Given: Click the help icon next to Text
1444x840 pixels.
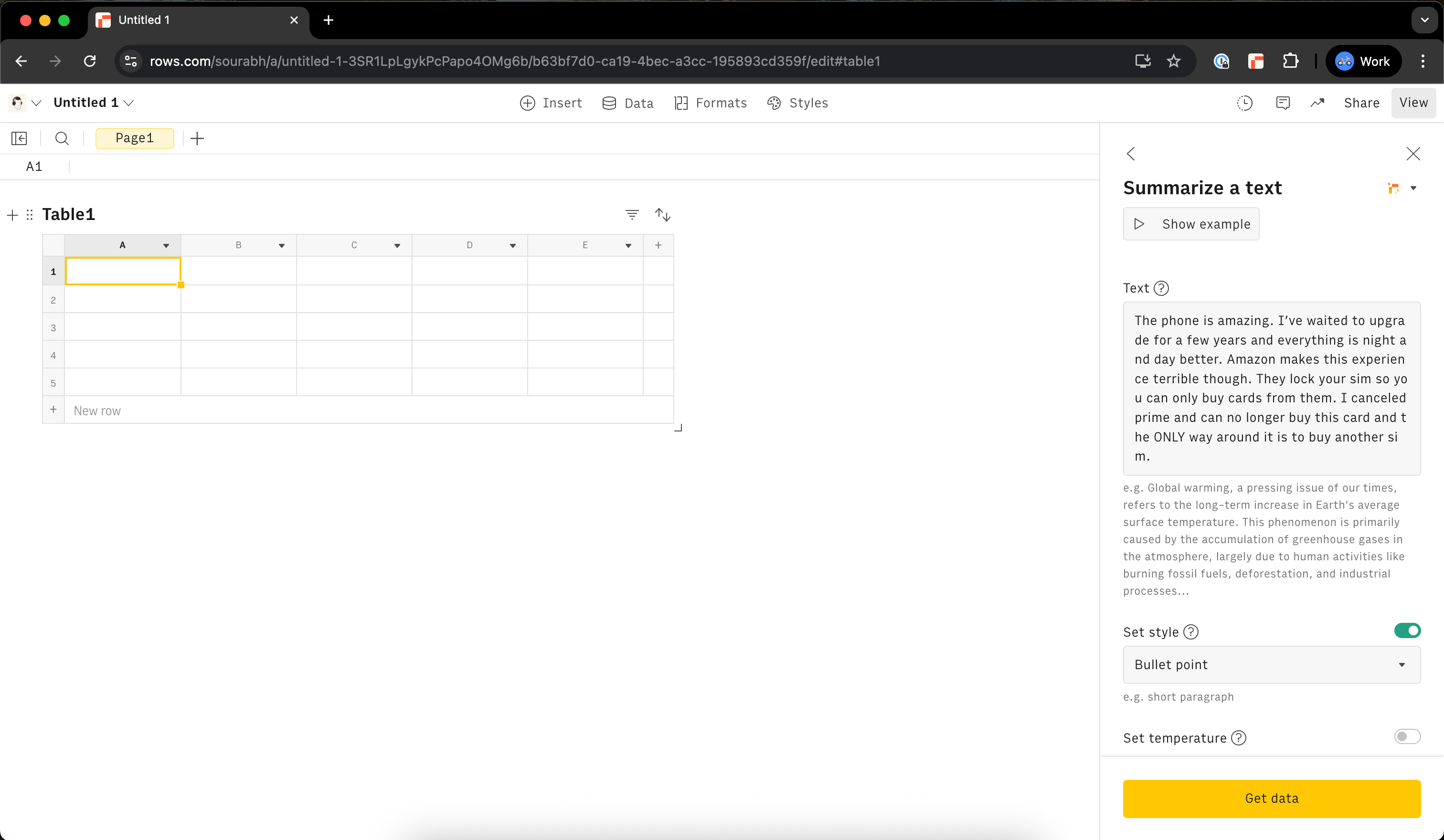Looking at the screenshot, I should pos(1161,288).
